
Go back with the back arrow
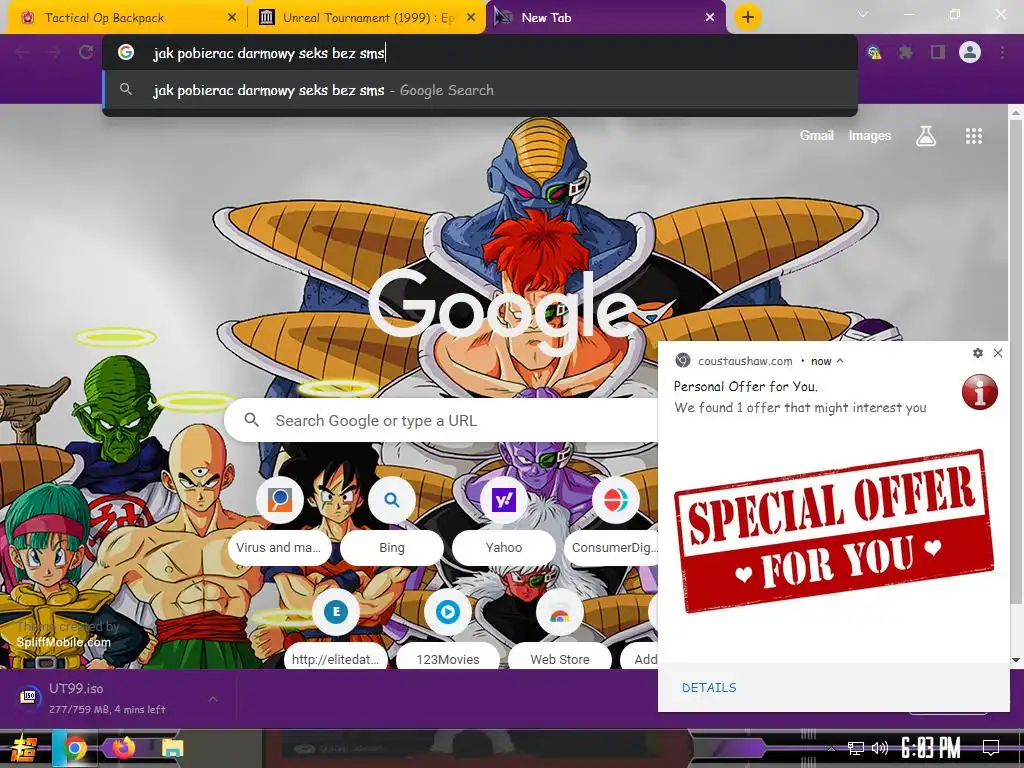coord(22,52)
